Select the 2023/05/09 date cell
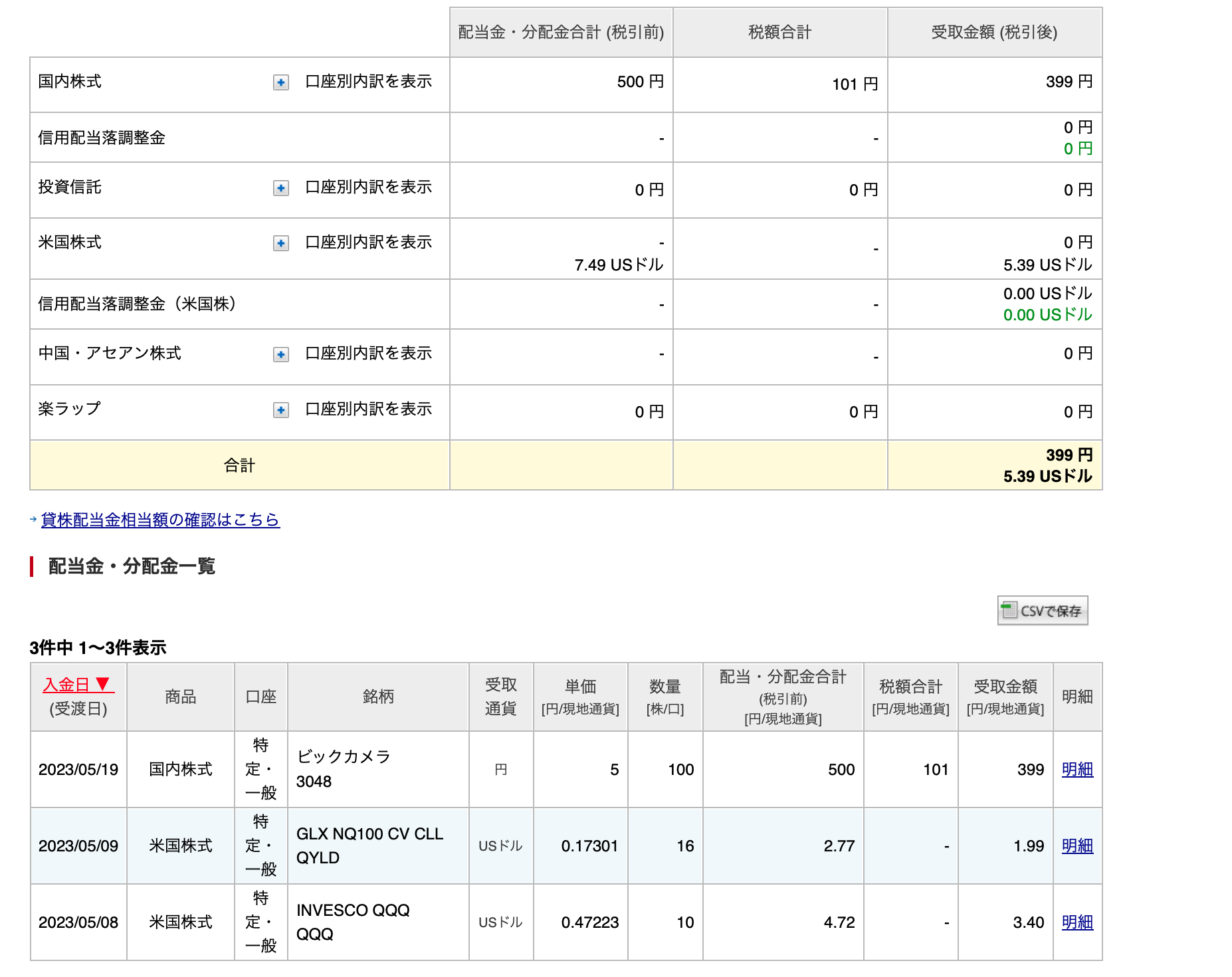Screen dimensions: 1232x977 pos(78,846)
